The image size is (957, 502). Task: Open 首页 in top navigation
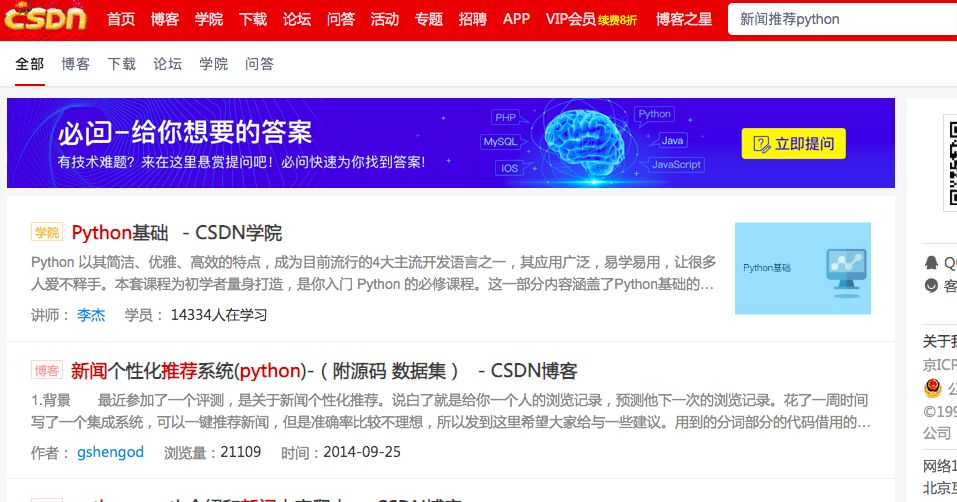(x=121, y=19)
